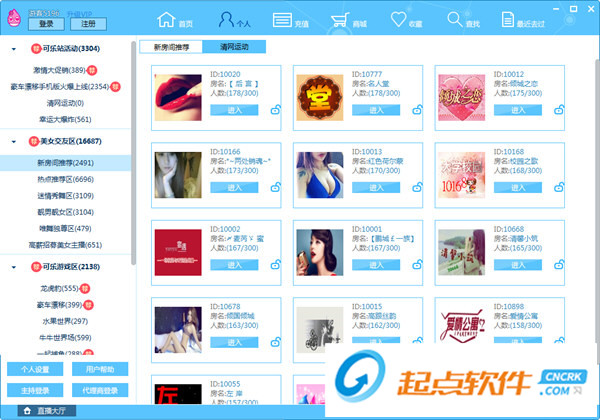Select 高薪招募美女主播(651) in sidebar
The height and width of the screenshot is (420, 600).
[65, 245]
